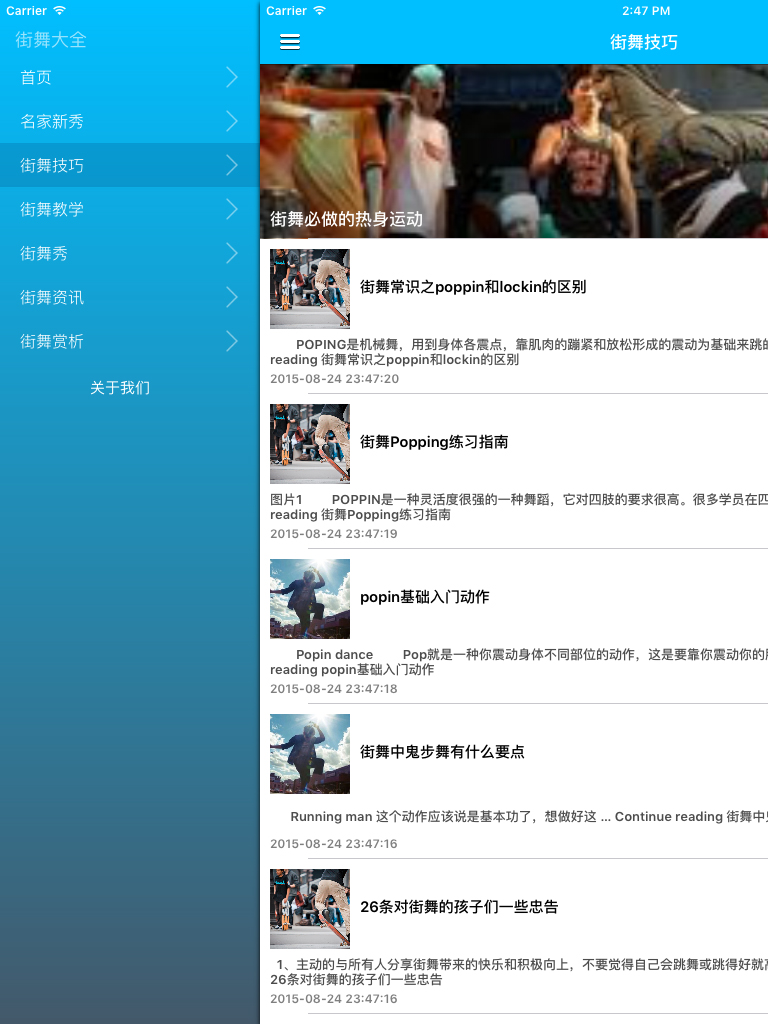Tap Wi-Fi icon in sidebar status bar

click(59, 10)
